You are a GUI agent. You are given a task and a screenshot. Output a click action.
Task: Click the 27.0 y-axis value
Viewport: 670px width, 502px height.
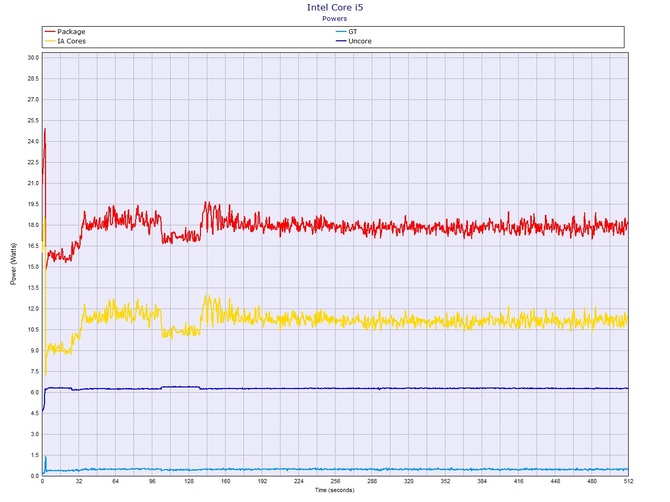[33, 100]
